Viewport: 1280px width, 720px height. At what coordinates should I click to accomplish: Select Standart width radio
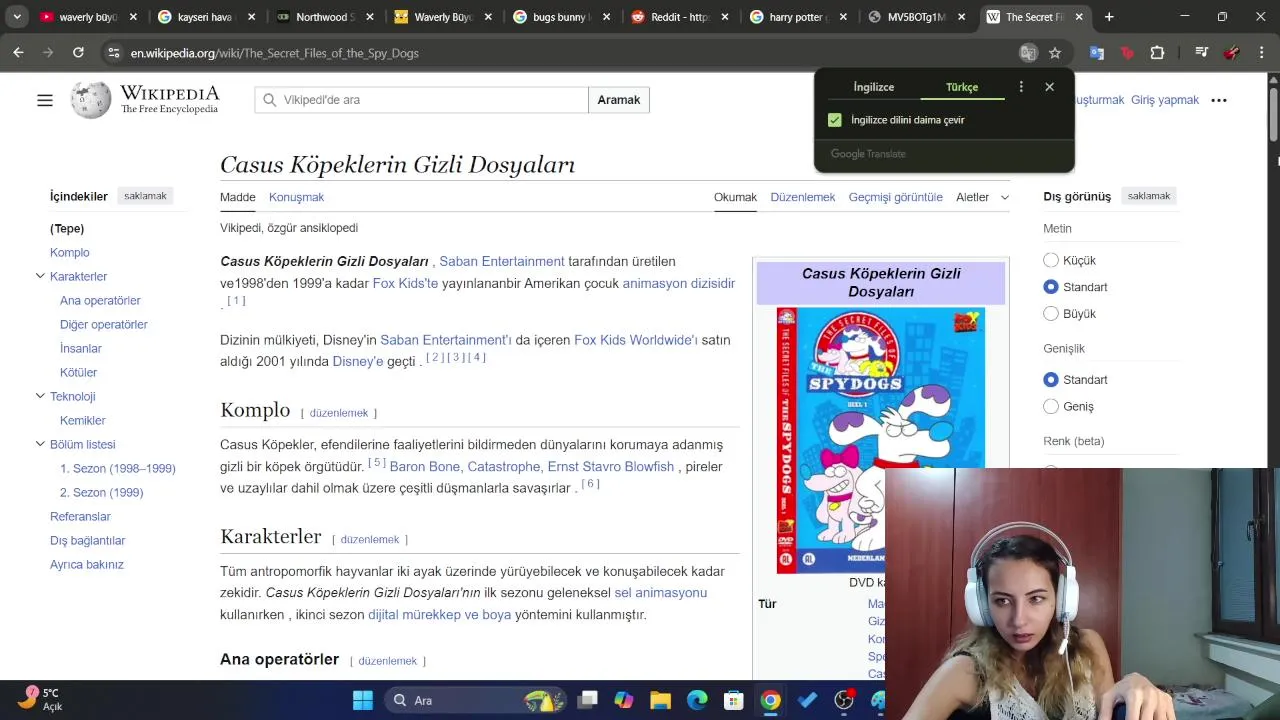(x=1051, y=380)
